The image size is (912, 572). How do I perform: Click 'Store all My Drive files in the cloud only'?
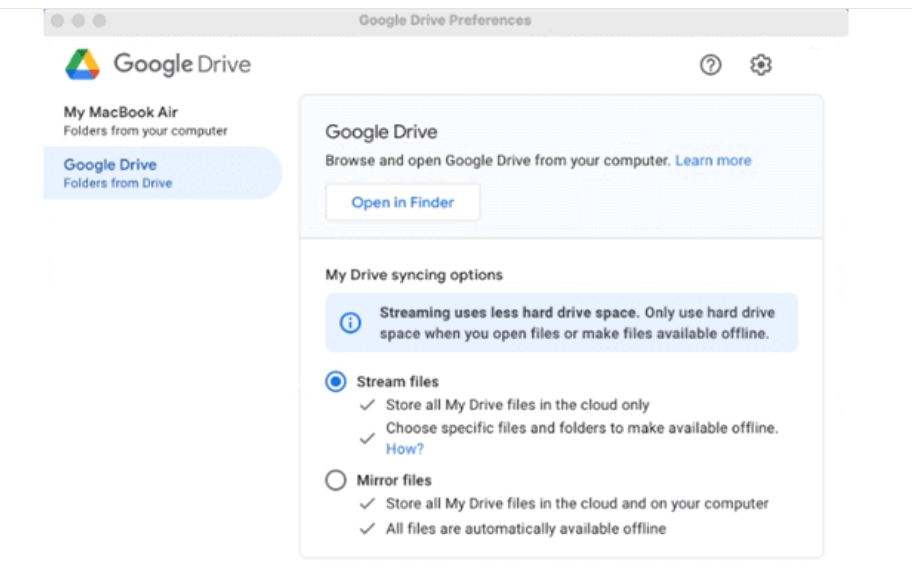(518, 404)
